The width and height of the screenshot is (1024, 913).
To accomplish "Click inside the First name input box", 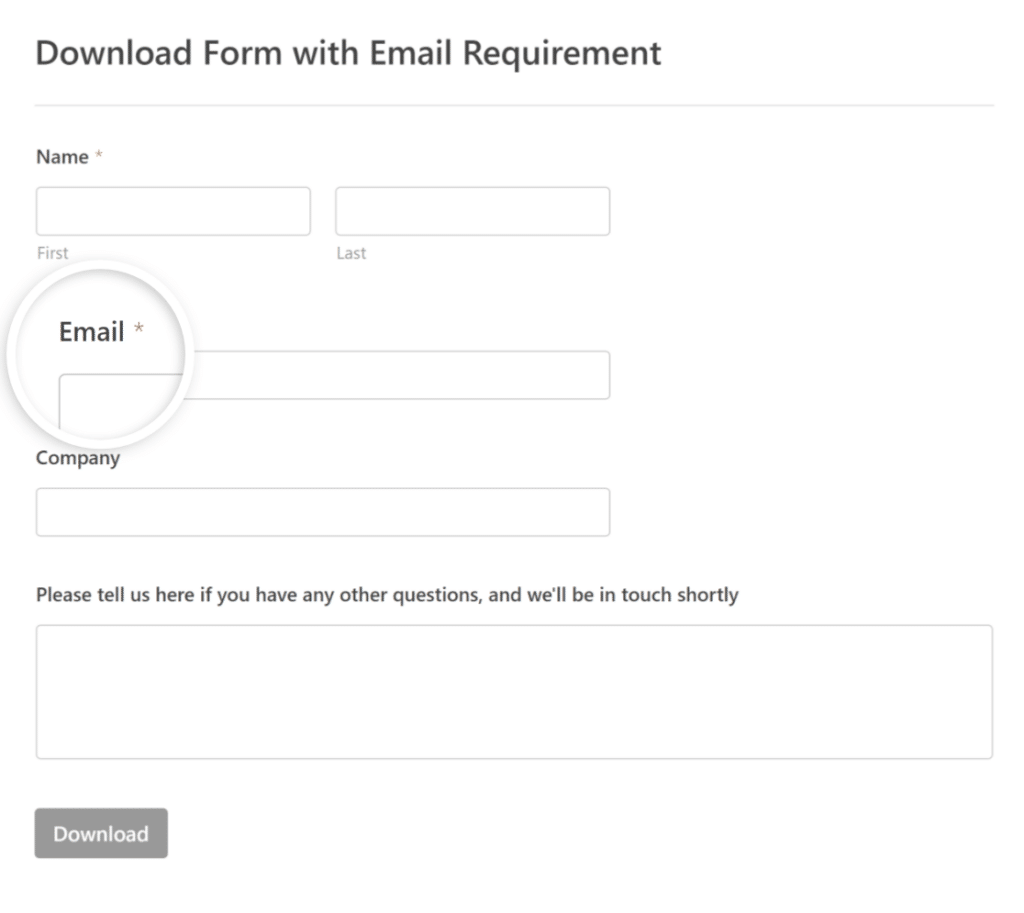I will click(x=172, y=210).
